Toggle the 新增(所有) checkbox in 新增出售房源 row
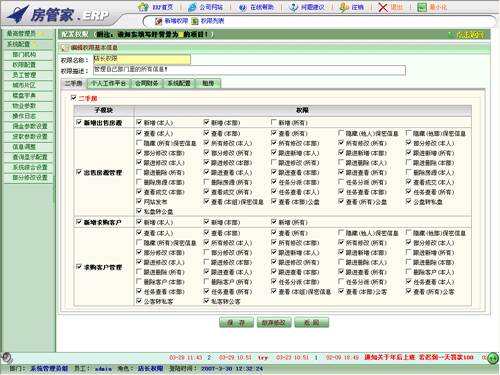This screenshot has height=375, width=500. [x=274, y=122]
